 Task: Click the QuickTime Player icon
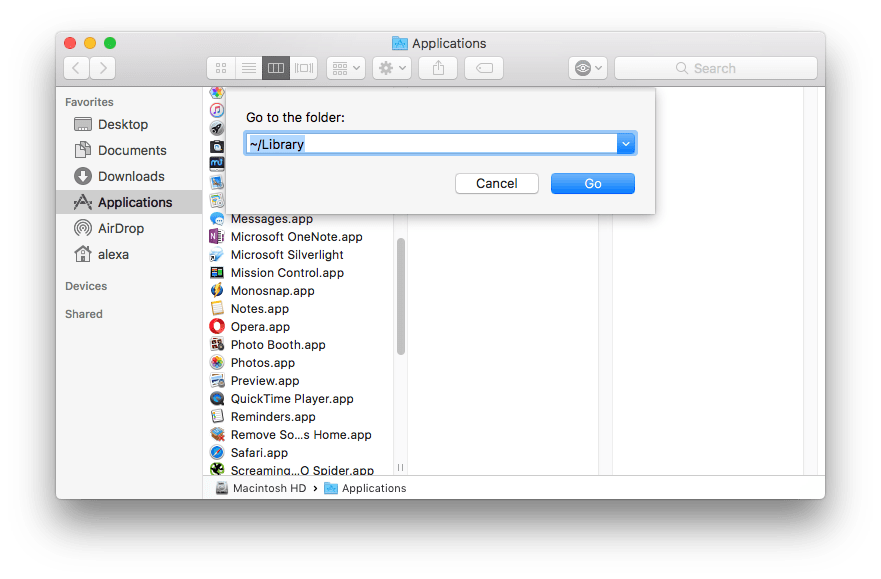tap(217, 398)
